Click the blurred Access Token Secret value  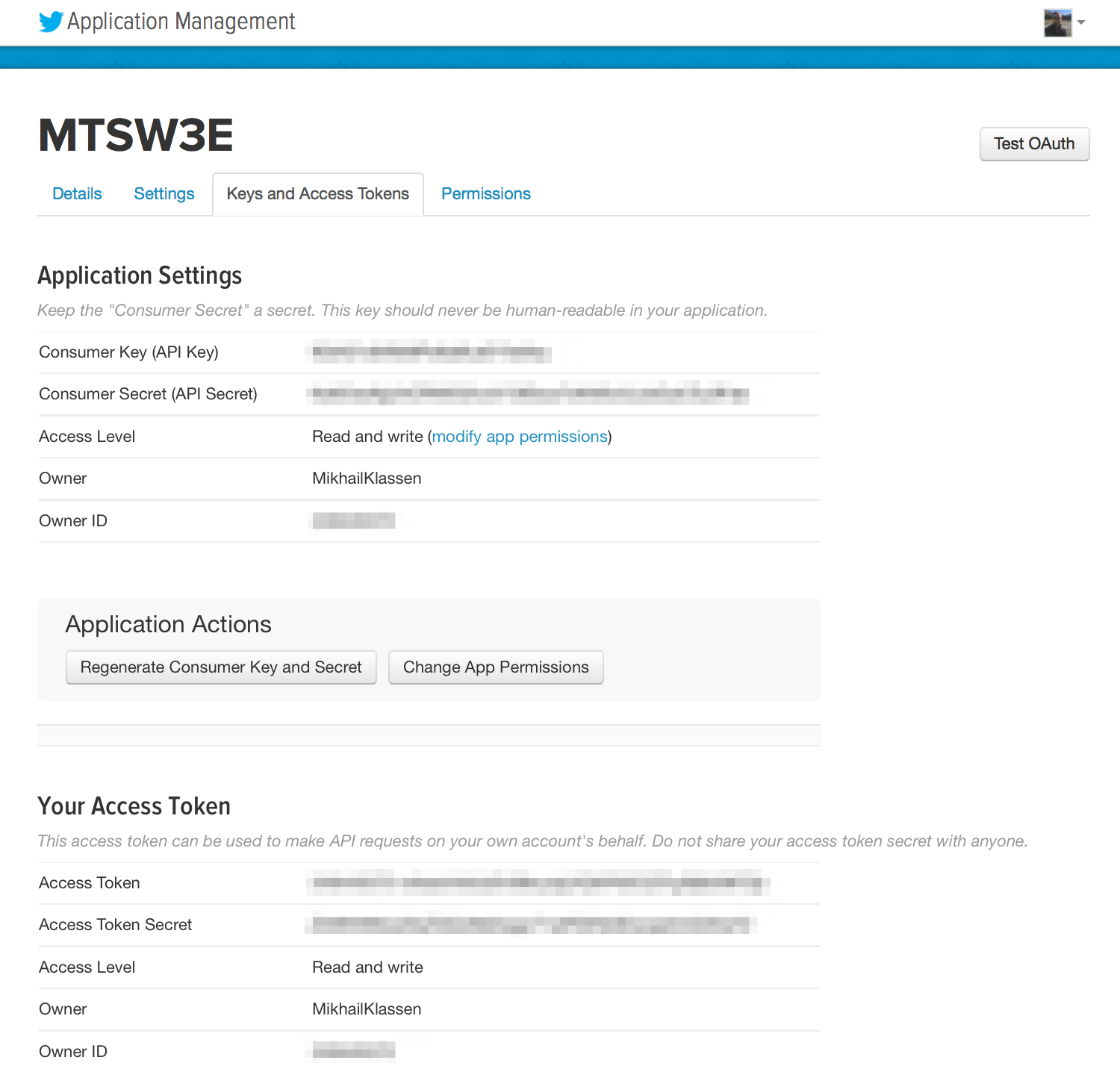[x=532, y=925]
